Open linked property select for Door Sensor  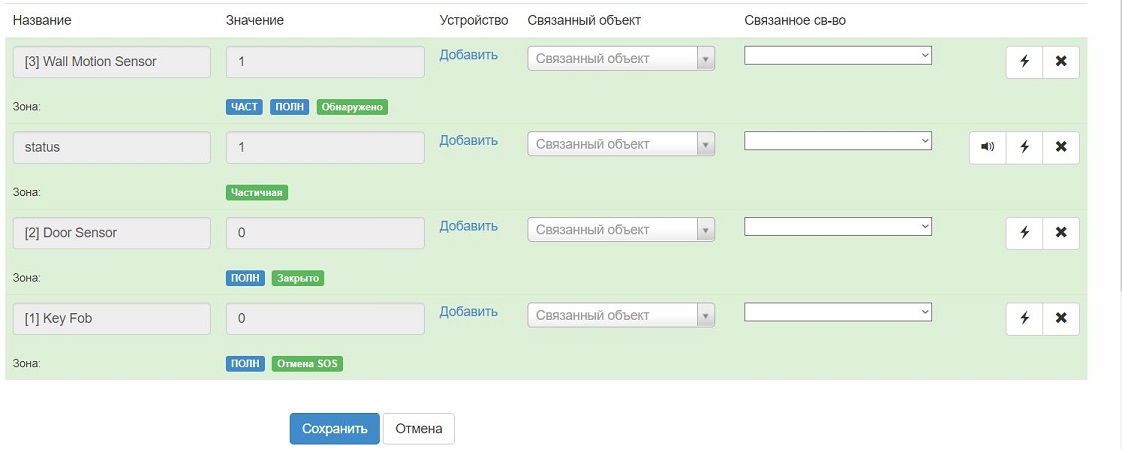pos(838,227)
